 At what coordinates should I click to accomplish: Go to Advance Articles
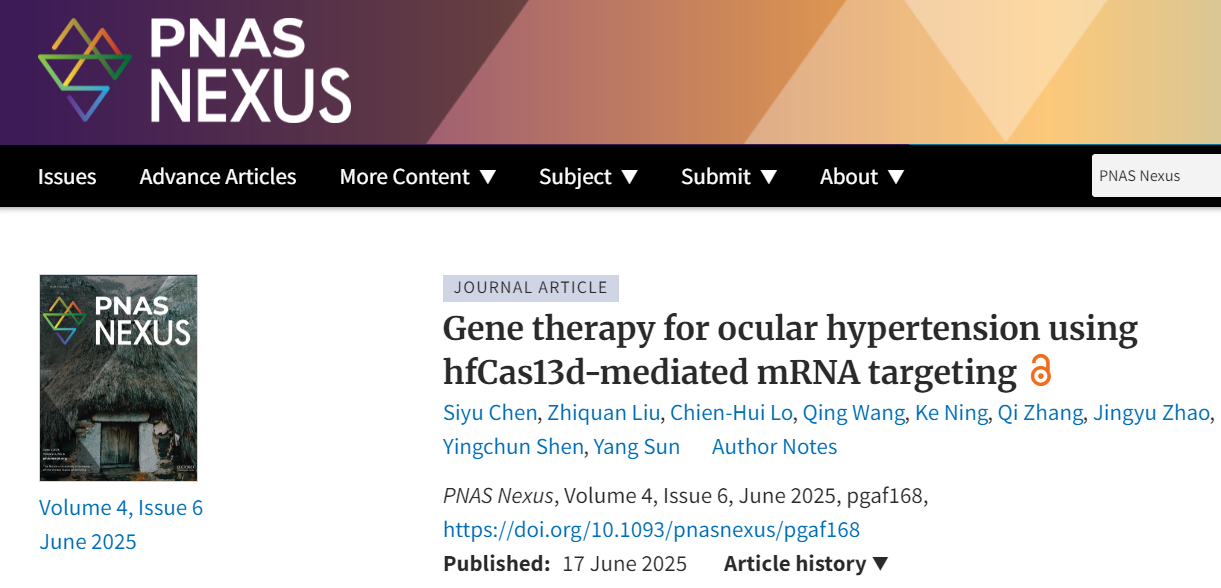(218, 177)
